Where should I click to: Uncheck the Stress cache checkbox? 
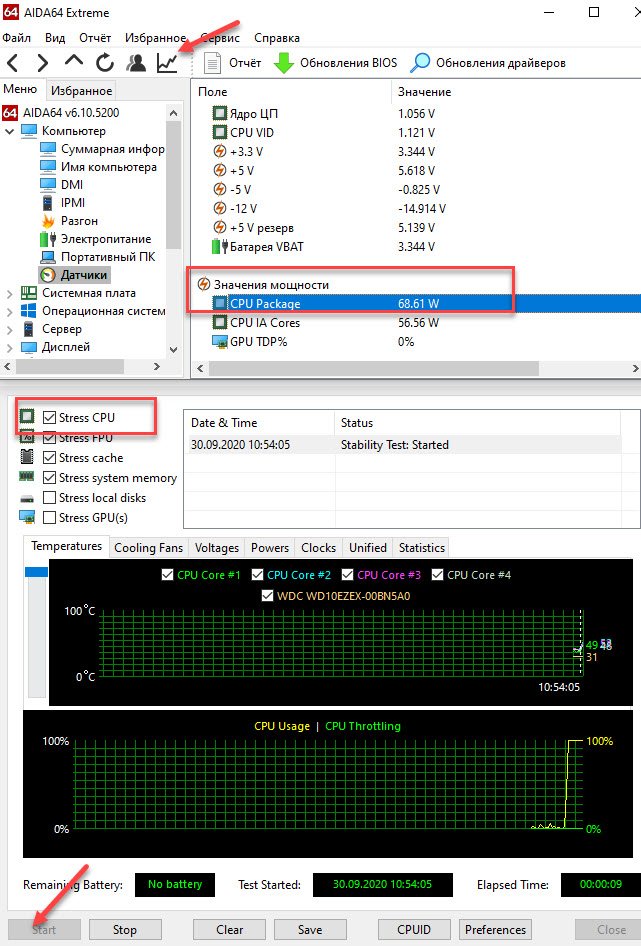[49, 457]
